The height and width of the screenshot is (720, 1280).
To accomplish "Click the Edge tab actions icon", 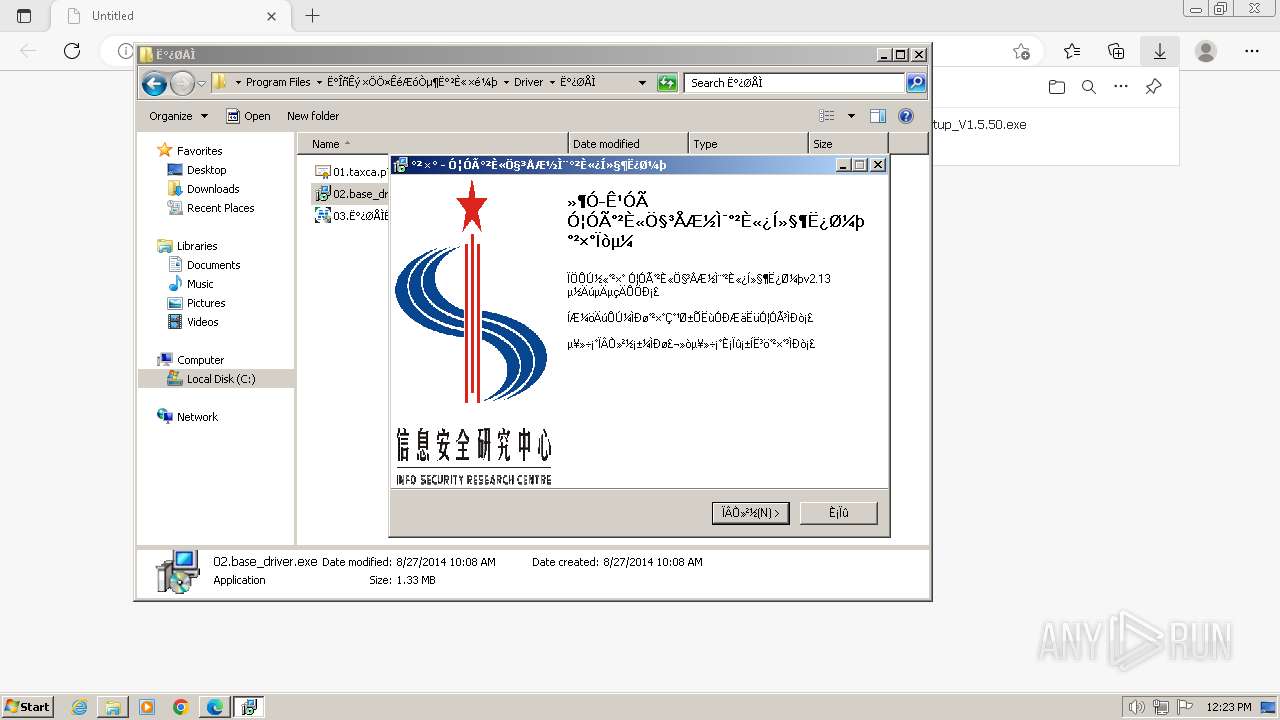I will [24, 16].
